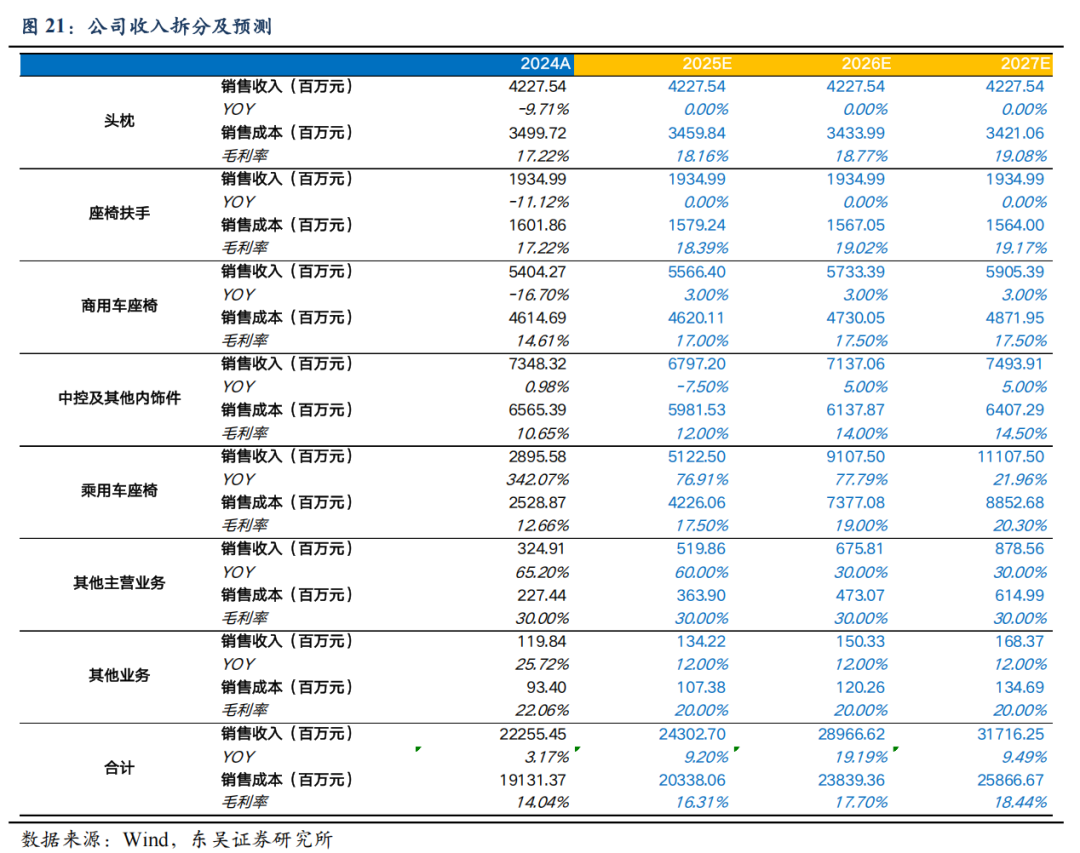Click the 商用车座椅 2027E revenue 5905.39
1080x853 pixels.
pos(1015,271)
